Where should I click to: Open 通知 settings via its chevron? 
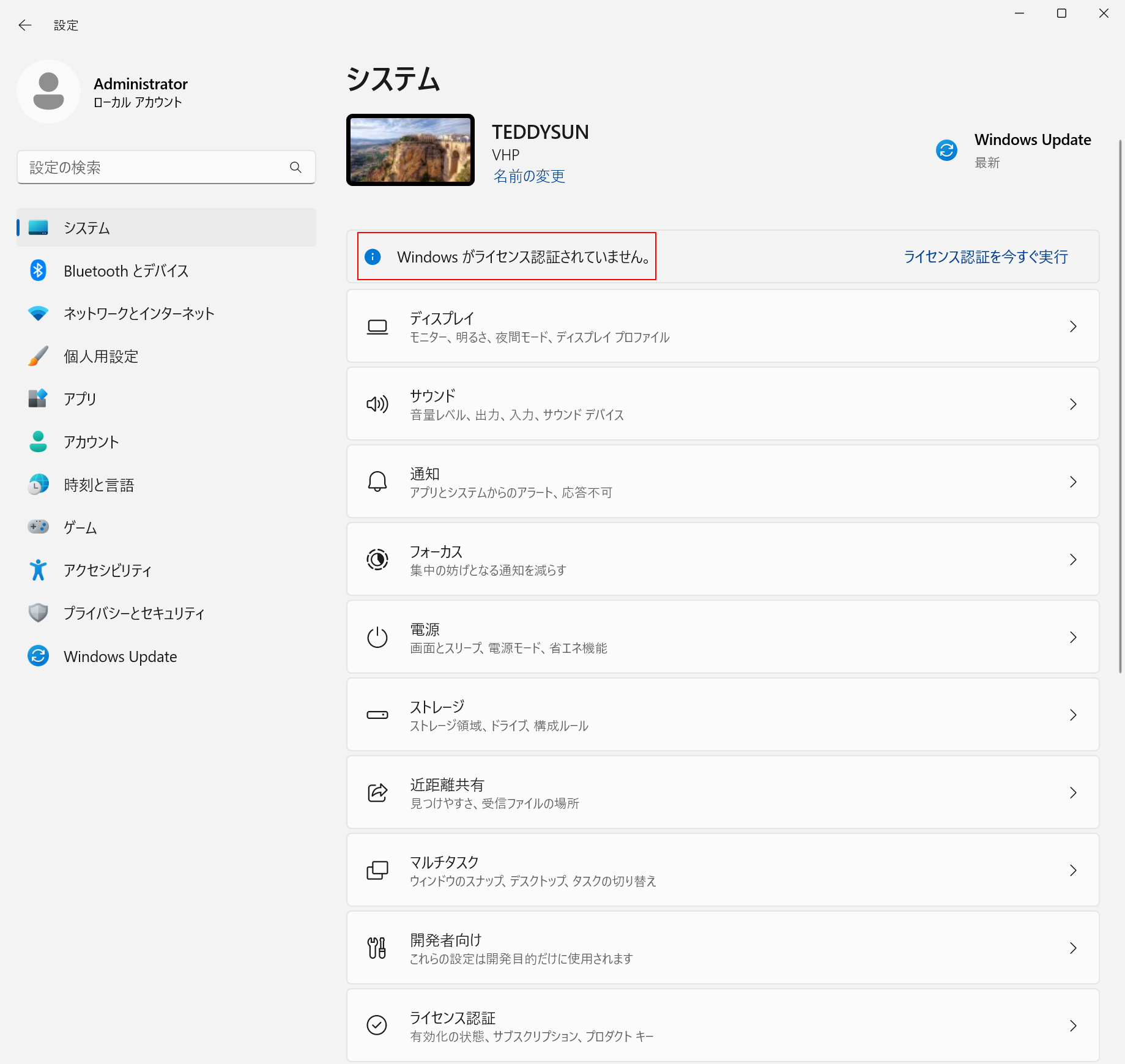click(x=1074, y=482)
